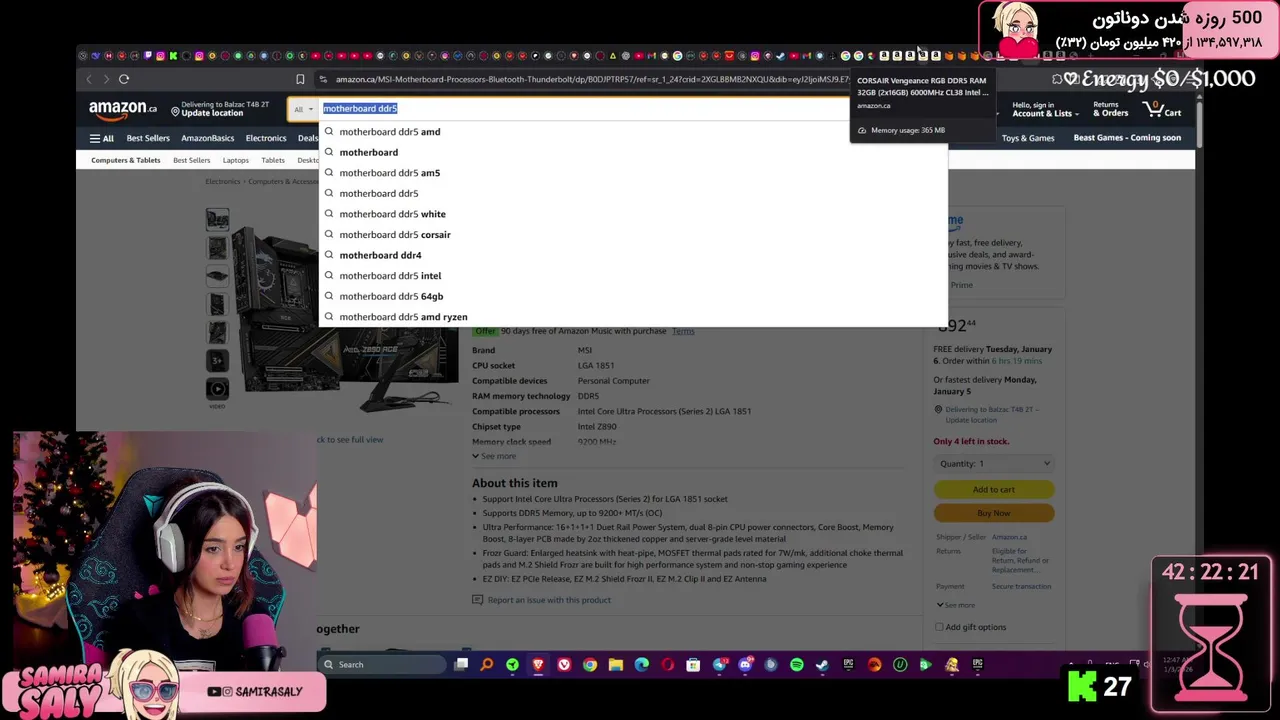Open the Amazon cart
This screenshot has width=1280, height=720.
pos(1162,109)
